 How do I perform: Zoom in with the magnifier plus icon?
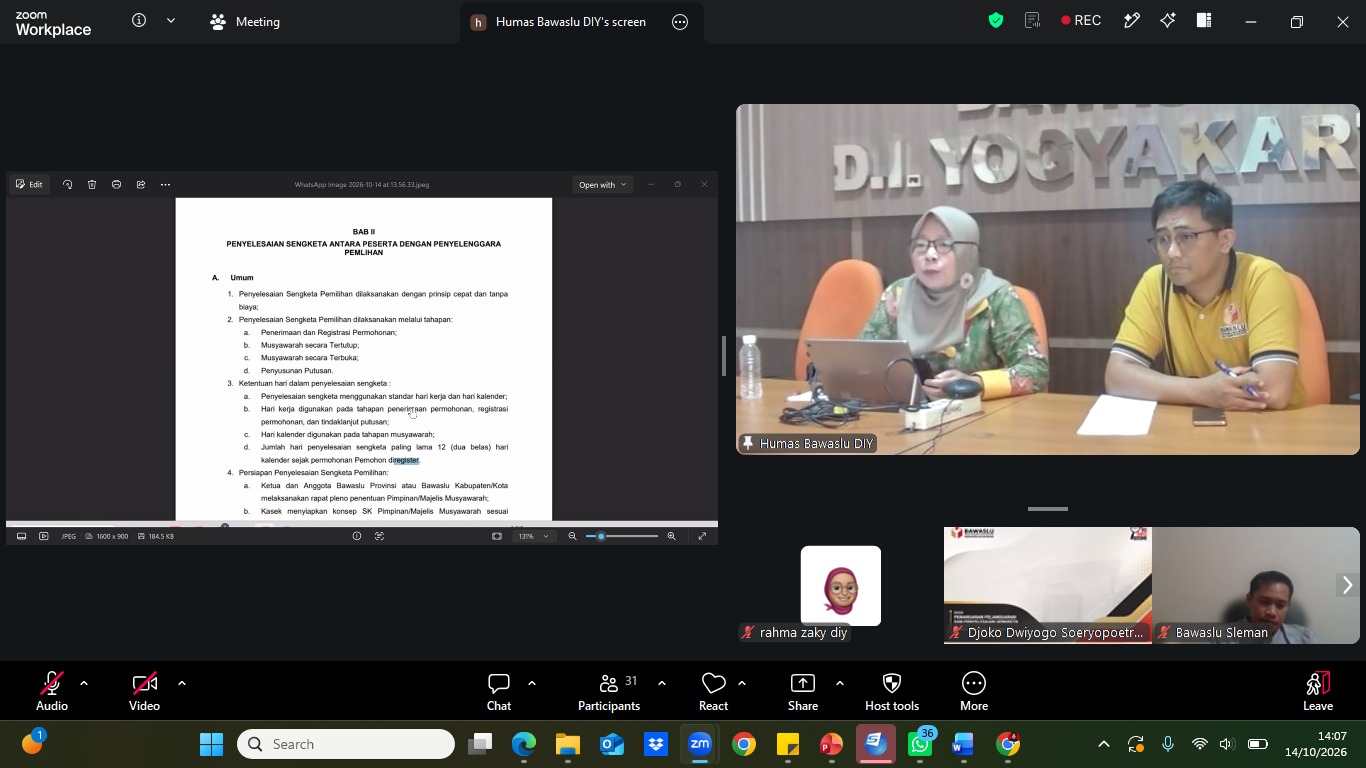(x=671, y=536)
